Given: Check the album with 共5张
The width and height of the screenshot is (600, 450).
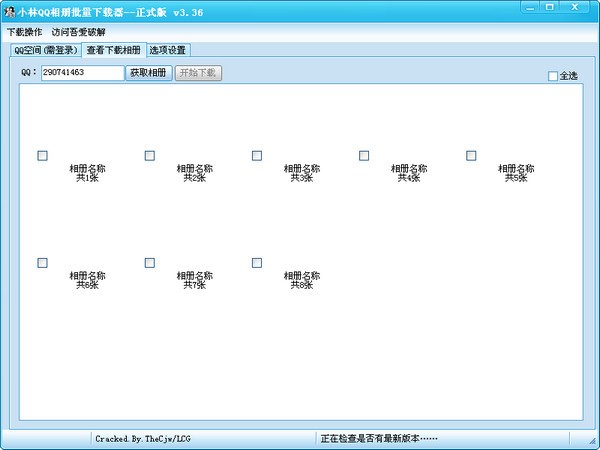Looking at the screenshot, I should click(x=471, y=156).
